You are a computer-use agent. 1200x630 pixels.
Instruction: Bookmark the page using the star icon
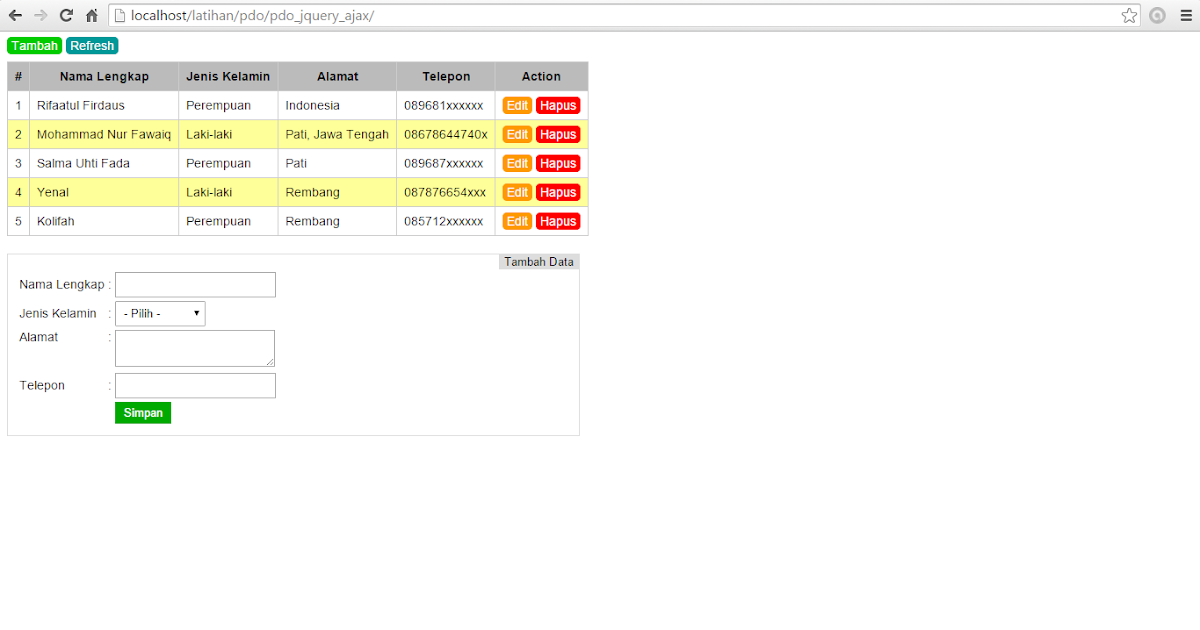pos(1128,15)
